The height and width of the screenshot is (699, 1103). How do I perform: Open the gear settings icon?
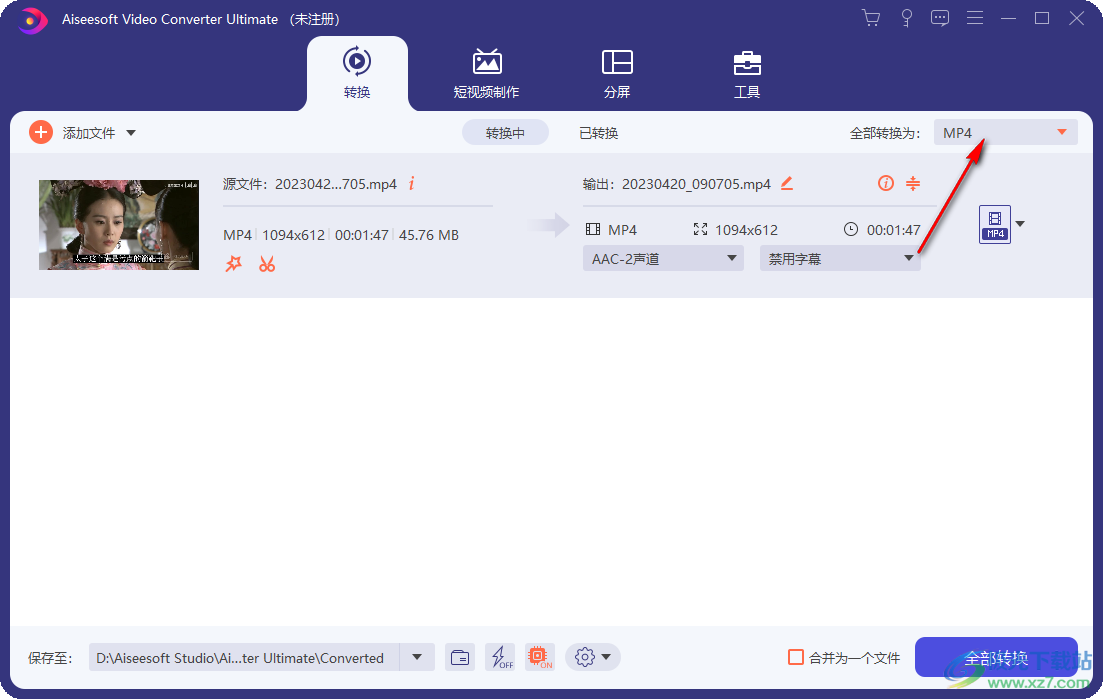(x=585, y=658)
